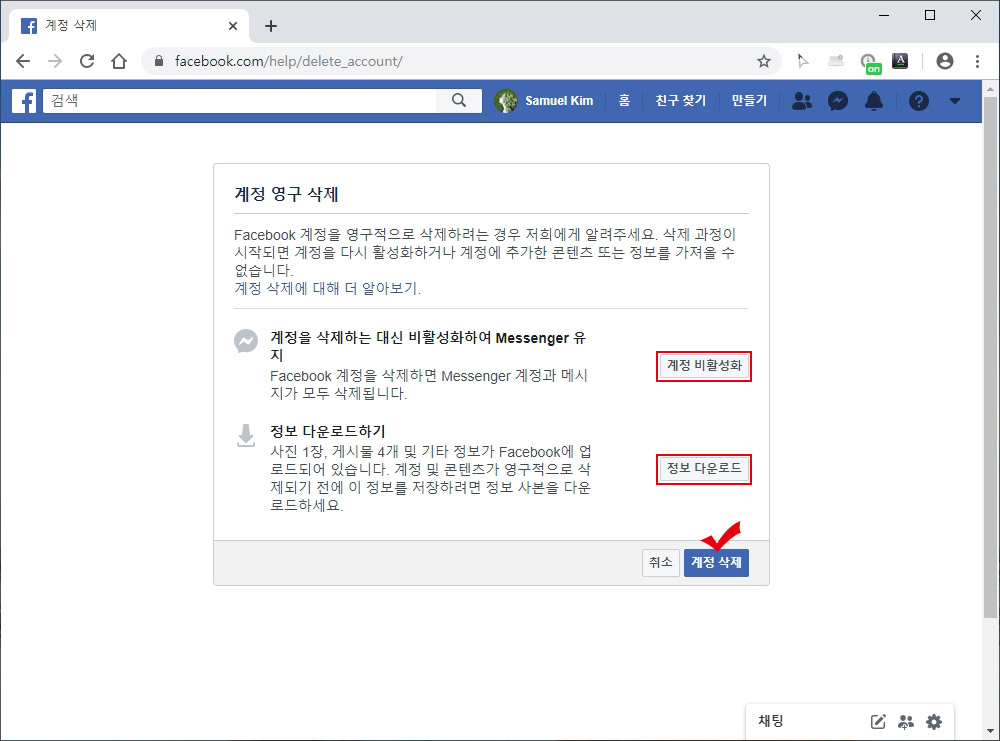Open chat settings gear
1000x741 pixels.
[934, 722]
